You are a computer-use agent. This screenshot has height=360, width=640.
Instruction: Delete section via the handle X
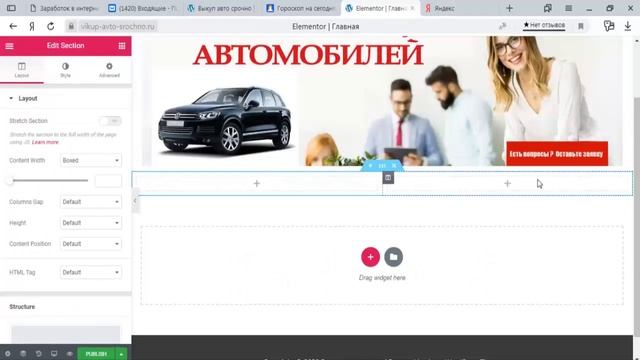[394, 166]
